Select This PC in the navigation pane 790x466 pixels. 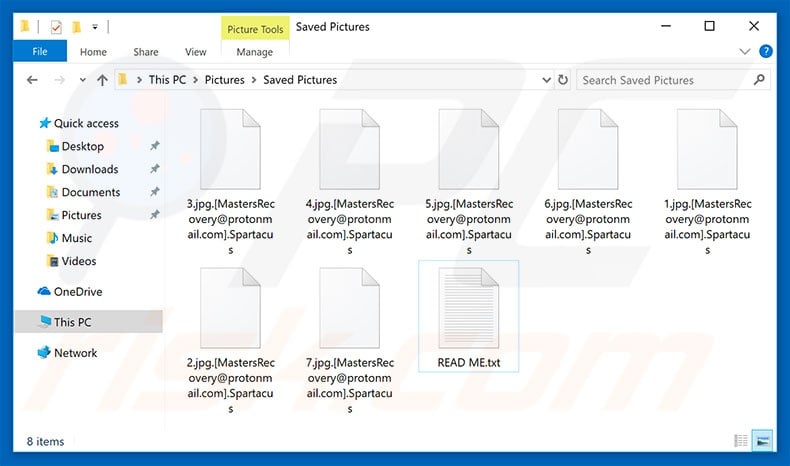click(x=89, y=322)
